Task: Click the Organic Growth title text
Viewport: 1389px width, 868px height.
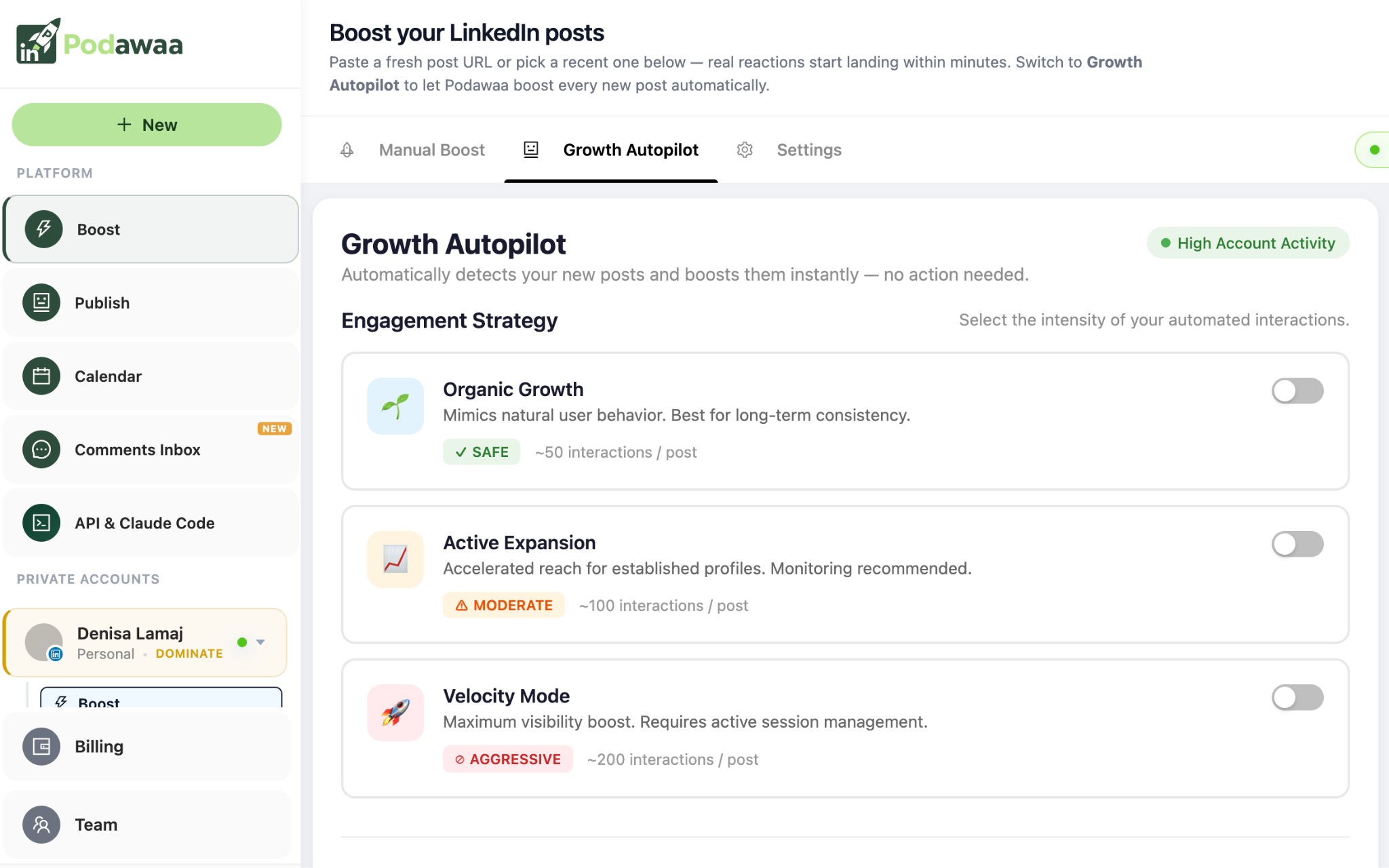Action: pos(513,389)
